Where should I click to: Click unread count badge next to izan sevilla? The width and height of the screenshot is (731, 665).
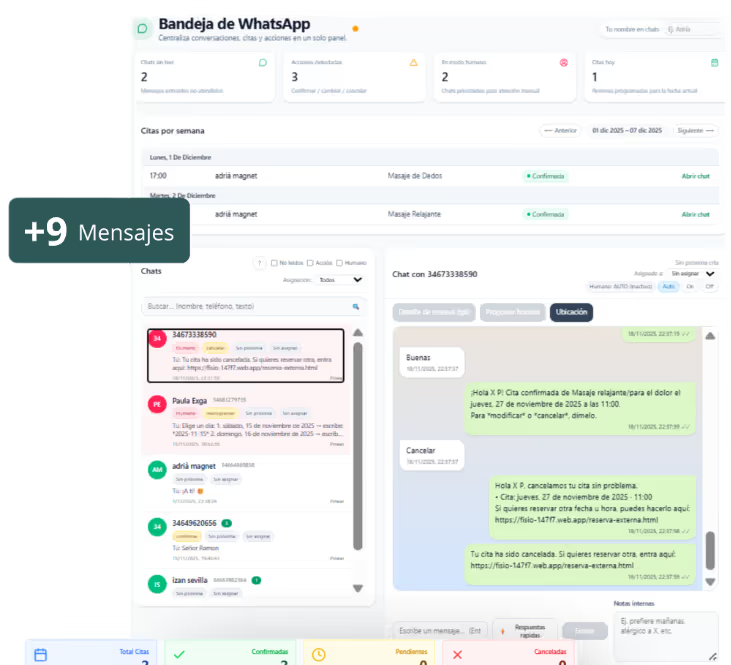coord(256,580)
